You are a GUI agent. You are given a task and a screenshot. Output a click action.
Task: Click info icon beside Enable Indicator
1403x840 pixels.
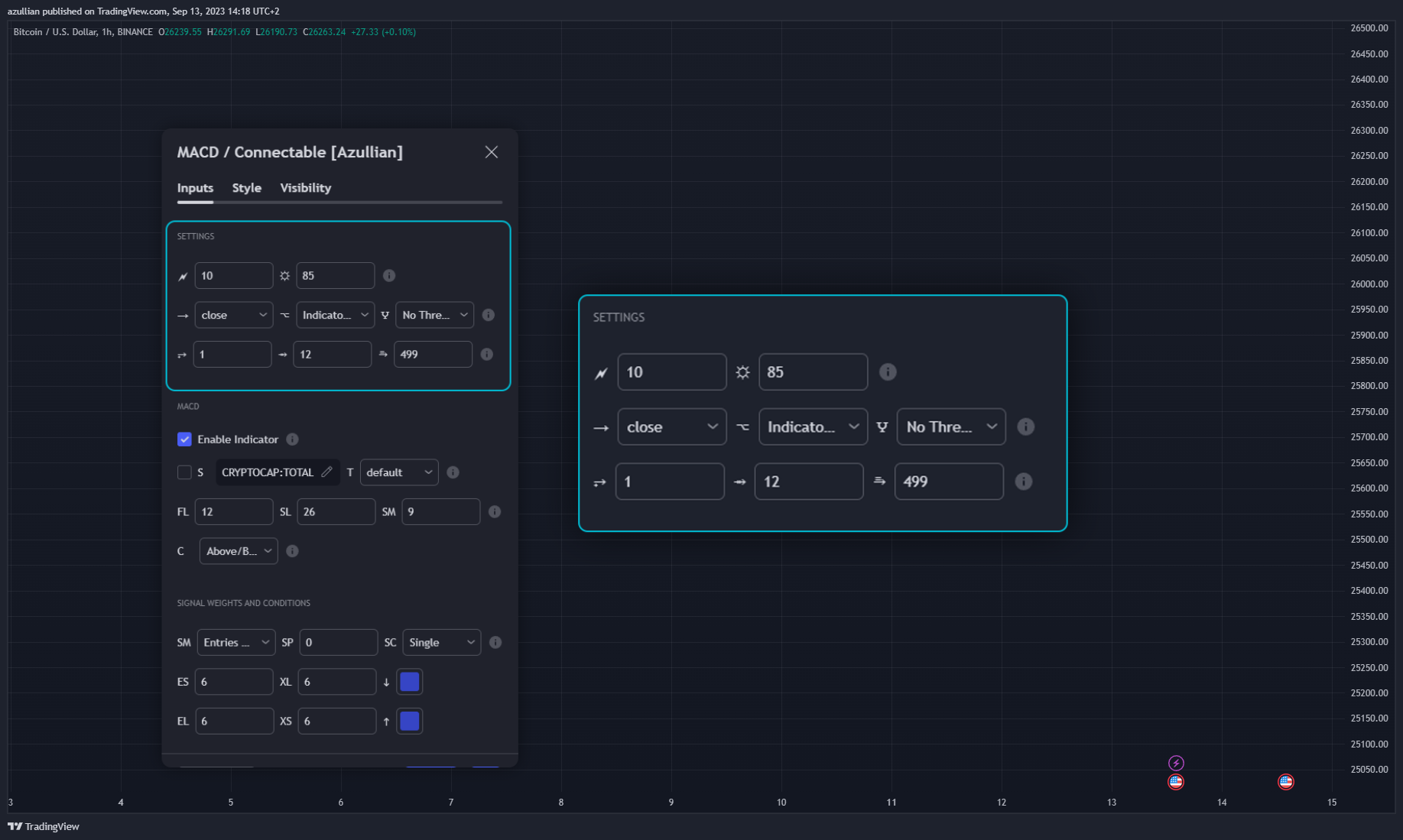[292, 439]
